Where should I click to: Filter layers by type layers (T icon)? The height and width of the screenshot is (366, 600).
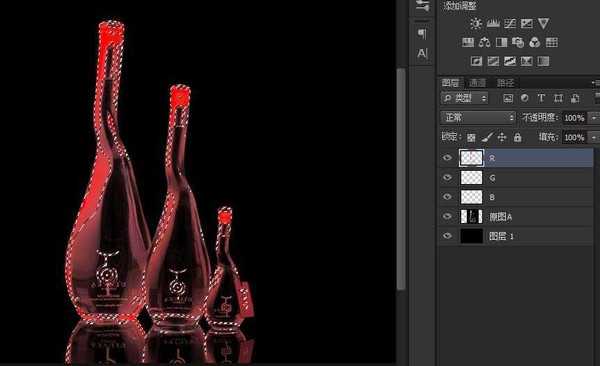pyautogui.click(x=541, y=98)
